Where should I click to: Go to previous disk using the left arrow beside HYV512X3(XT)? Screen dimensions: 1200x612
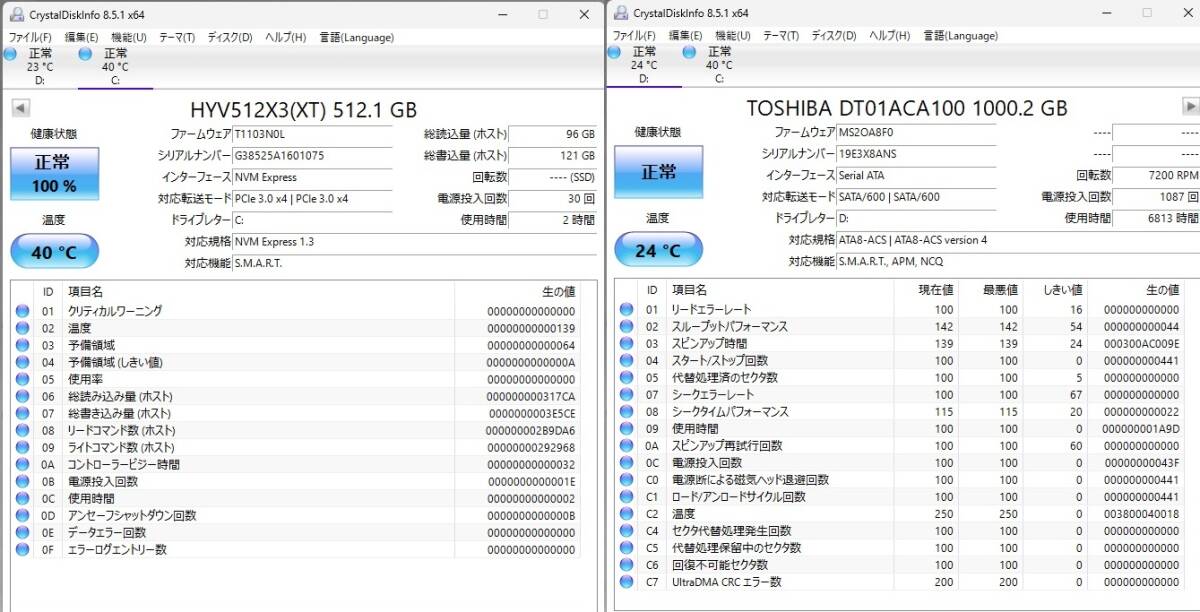point(19,107)
